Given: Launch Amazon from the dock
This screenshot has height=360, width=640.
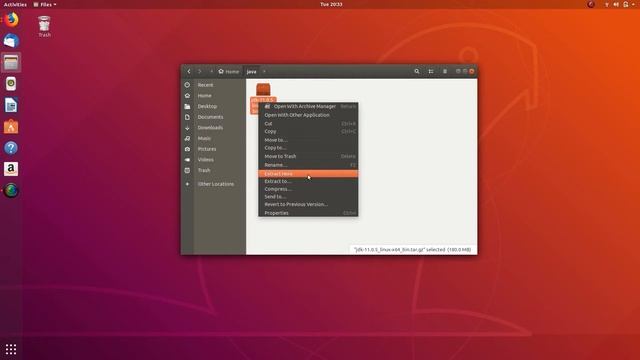Looking at the screenshot, I should click(x=11, y=169).
